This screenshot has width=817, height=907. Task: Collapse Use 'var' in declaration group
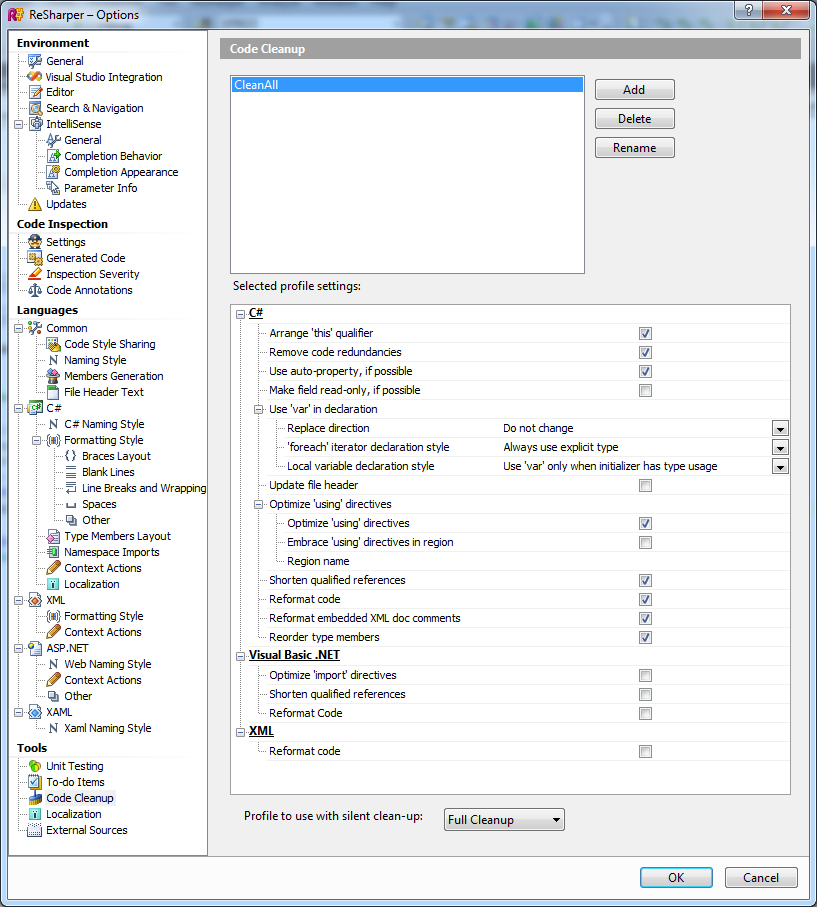(259, 410)
